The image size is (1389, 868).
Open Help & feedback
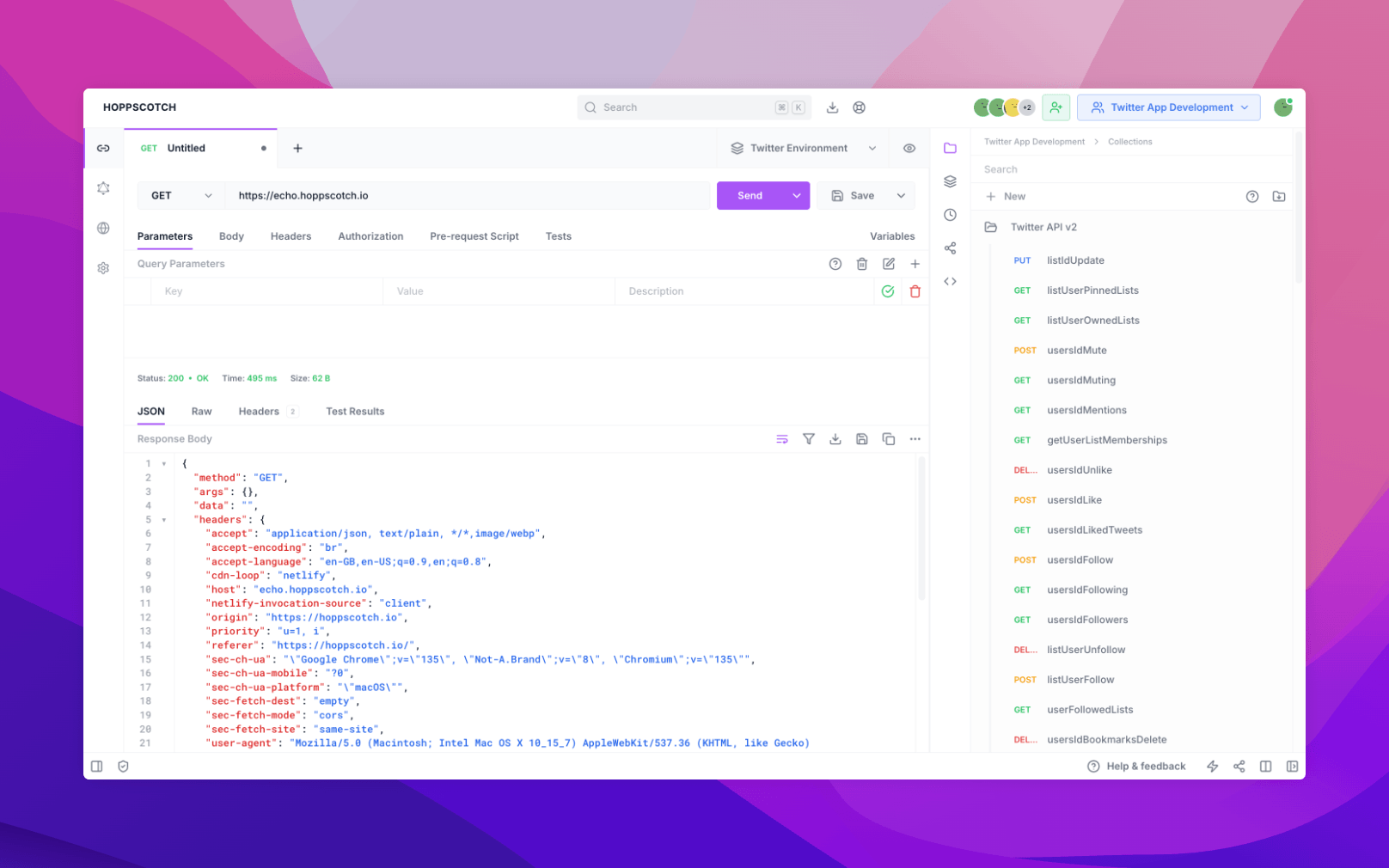pos(1136,767)
